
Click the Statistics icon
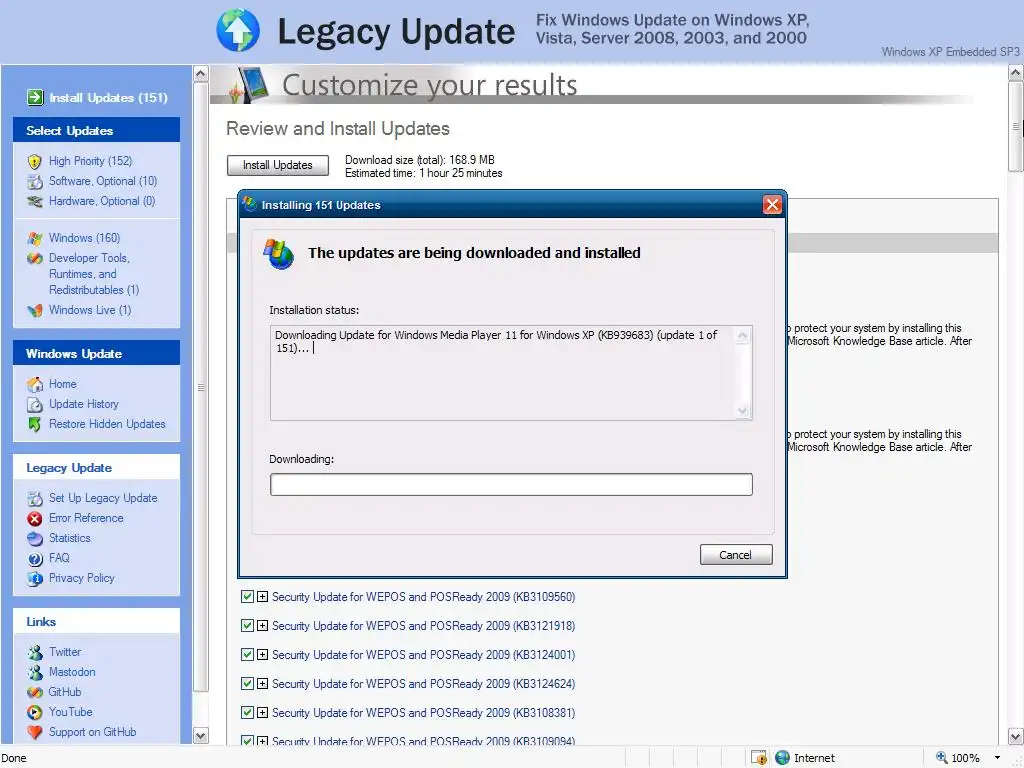[x=35, y=539]
